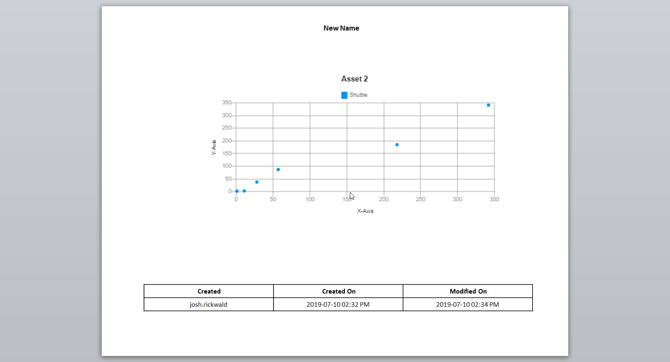Image resolution: width=670 pixels, height=362 pixels.
Task: Select the '2019-07-10 02:32 PM' cell
Action: [338, 304]
